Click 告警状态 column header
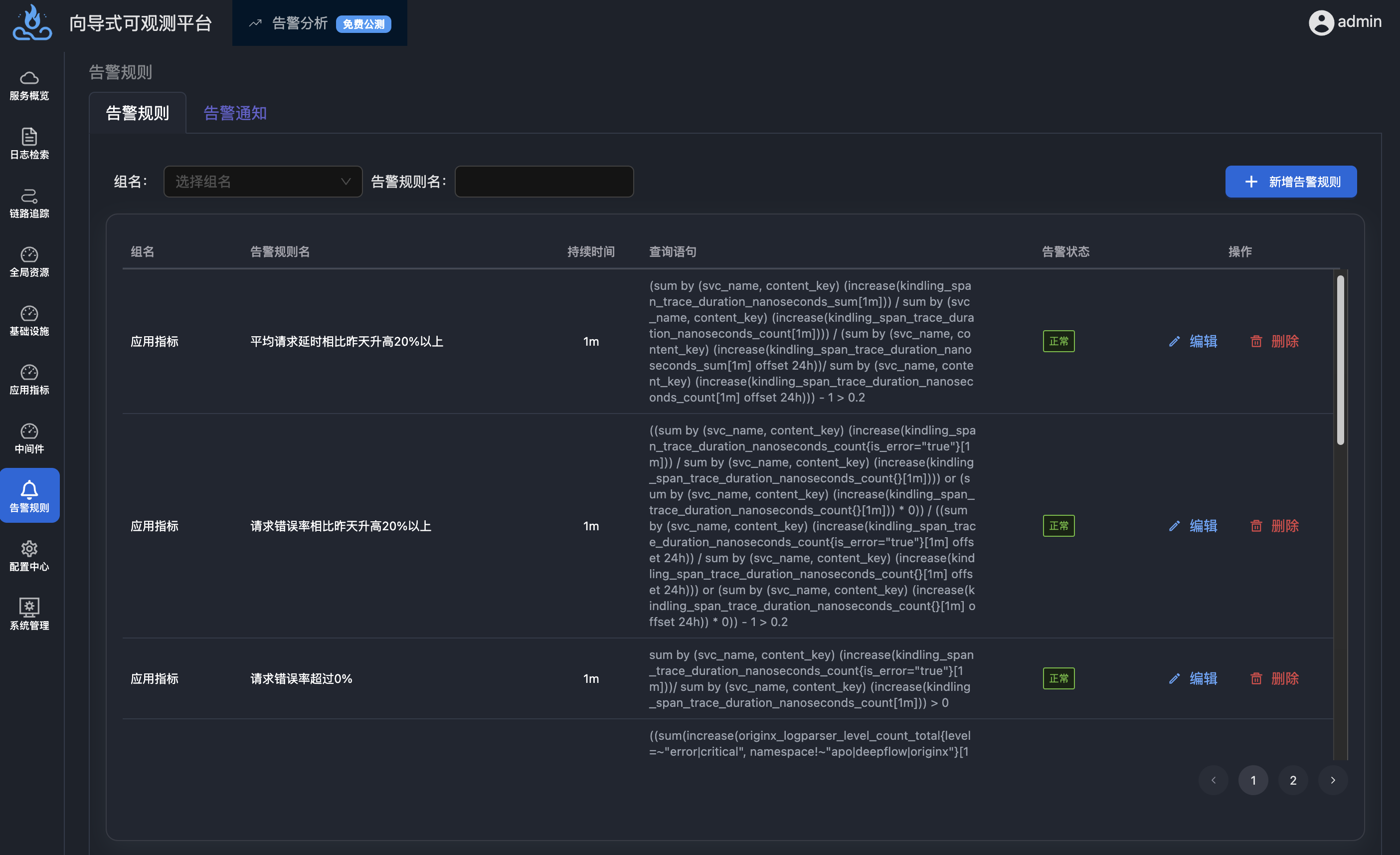 [x=1065, y=252]
